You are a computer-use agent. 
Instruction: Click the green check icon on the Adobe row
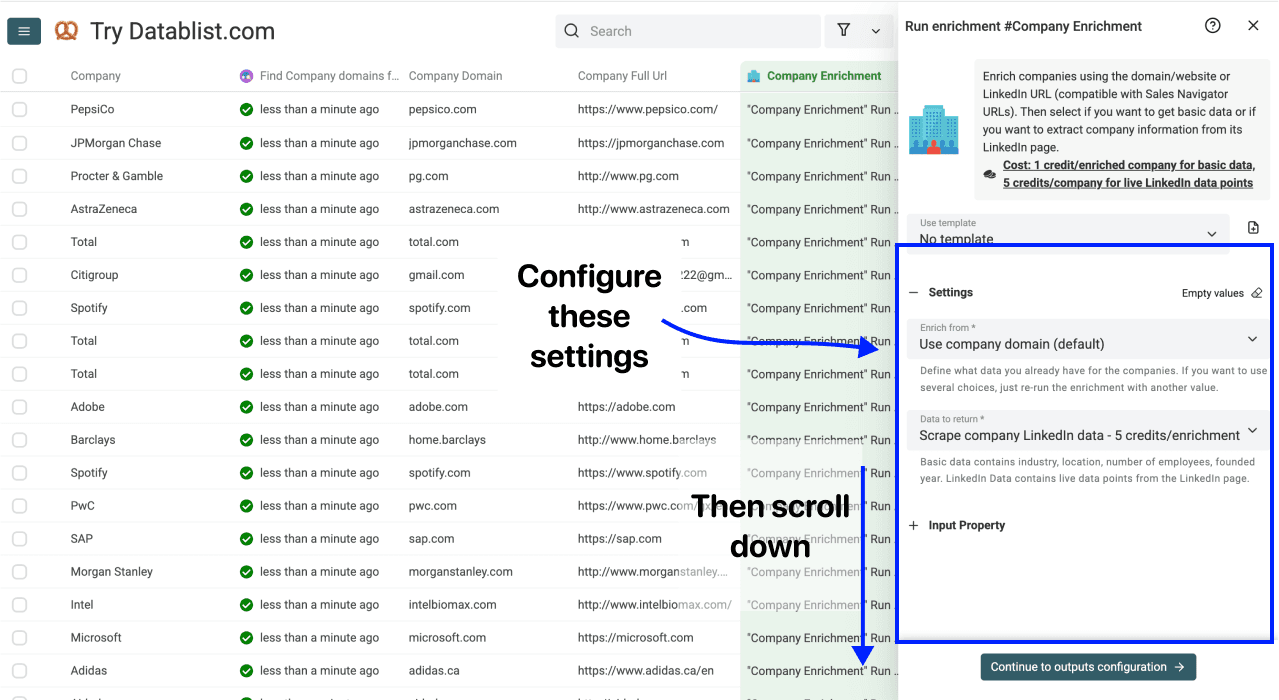247,406
